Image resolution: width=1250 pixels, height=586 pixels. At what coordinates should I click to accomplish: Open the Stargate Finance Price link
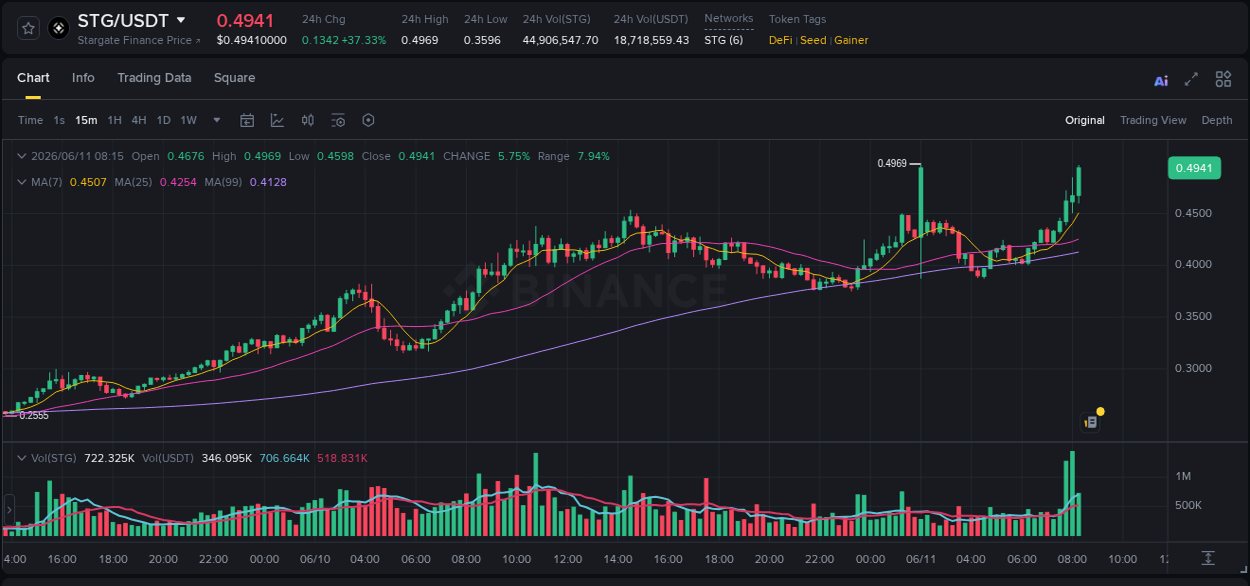click(139, 40)
